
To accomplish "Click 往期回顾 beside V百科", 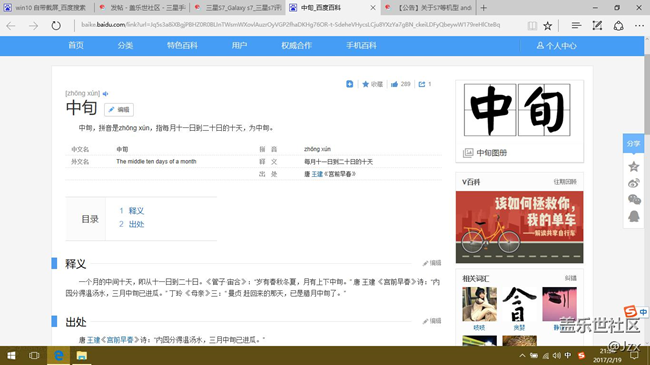I will click(x=565, y=182).
